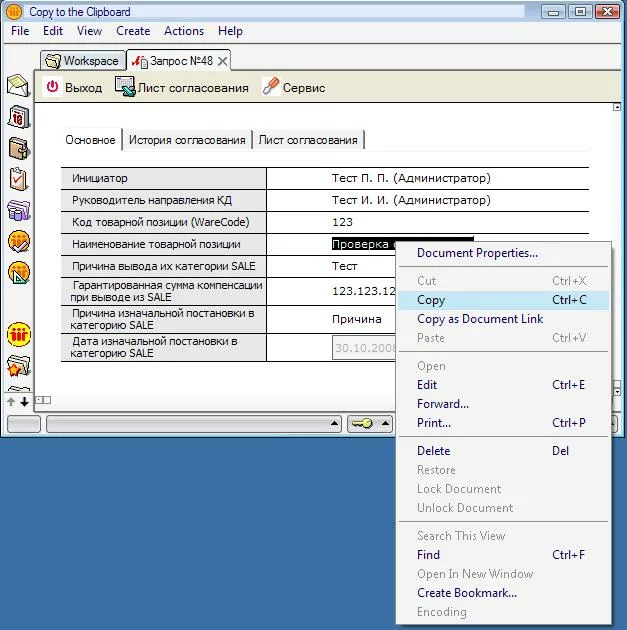The image size is (627, 630).
Task: Click the Код товарной позиции value 123
Action: click(342, 222)
